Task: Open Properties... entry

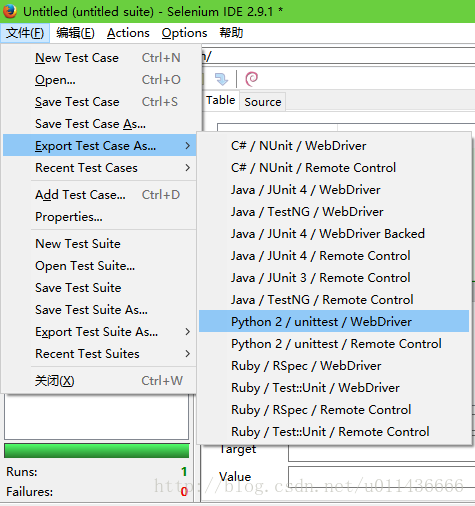Action: (x=99, y=217)
